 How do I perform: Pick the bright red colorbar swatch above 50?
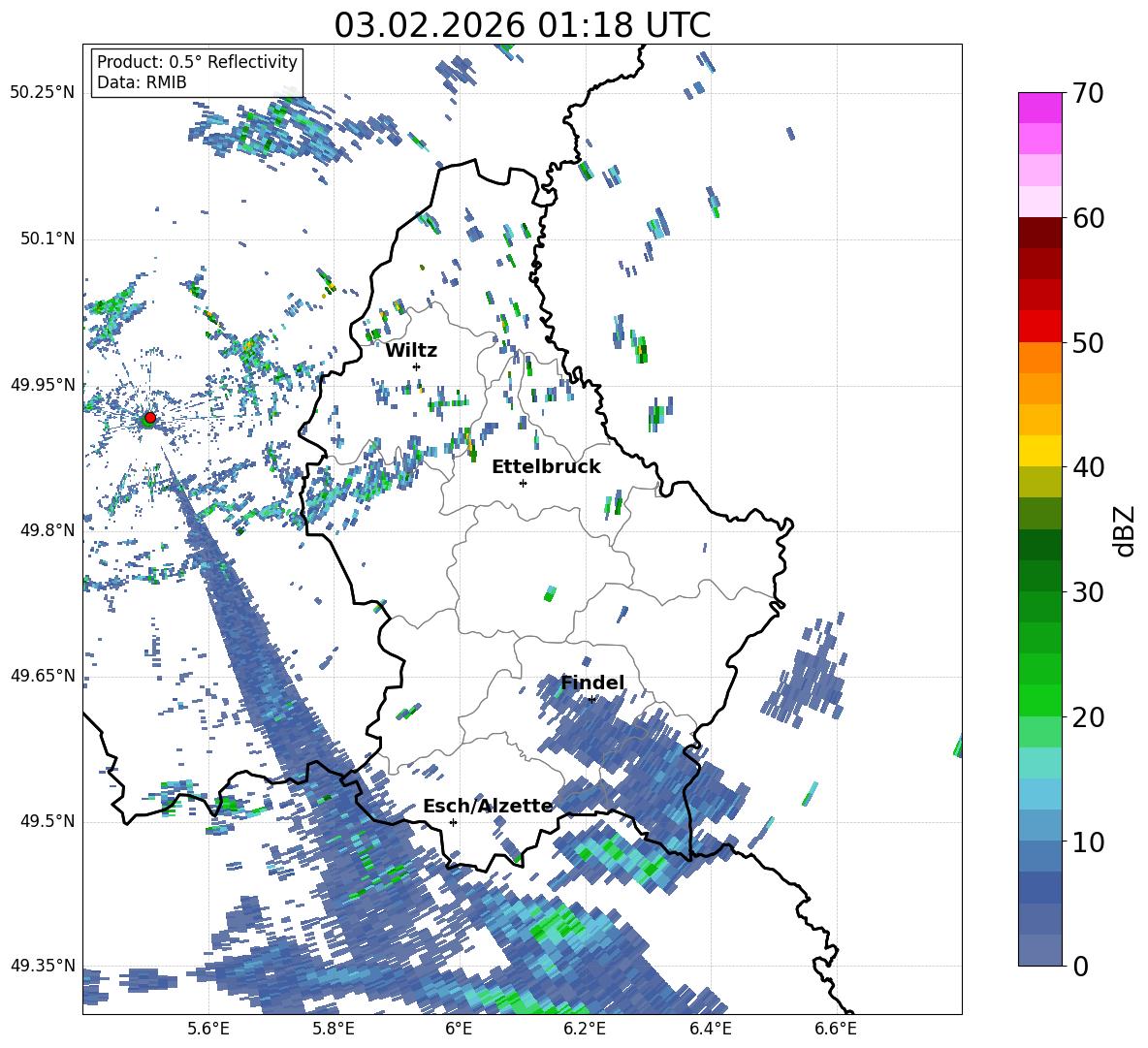1039,327
